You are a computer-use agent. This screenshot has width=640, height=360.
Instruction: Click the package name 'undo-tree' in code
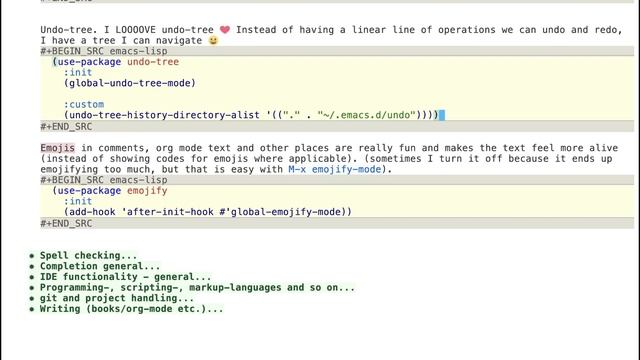(x=153, y=62)
